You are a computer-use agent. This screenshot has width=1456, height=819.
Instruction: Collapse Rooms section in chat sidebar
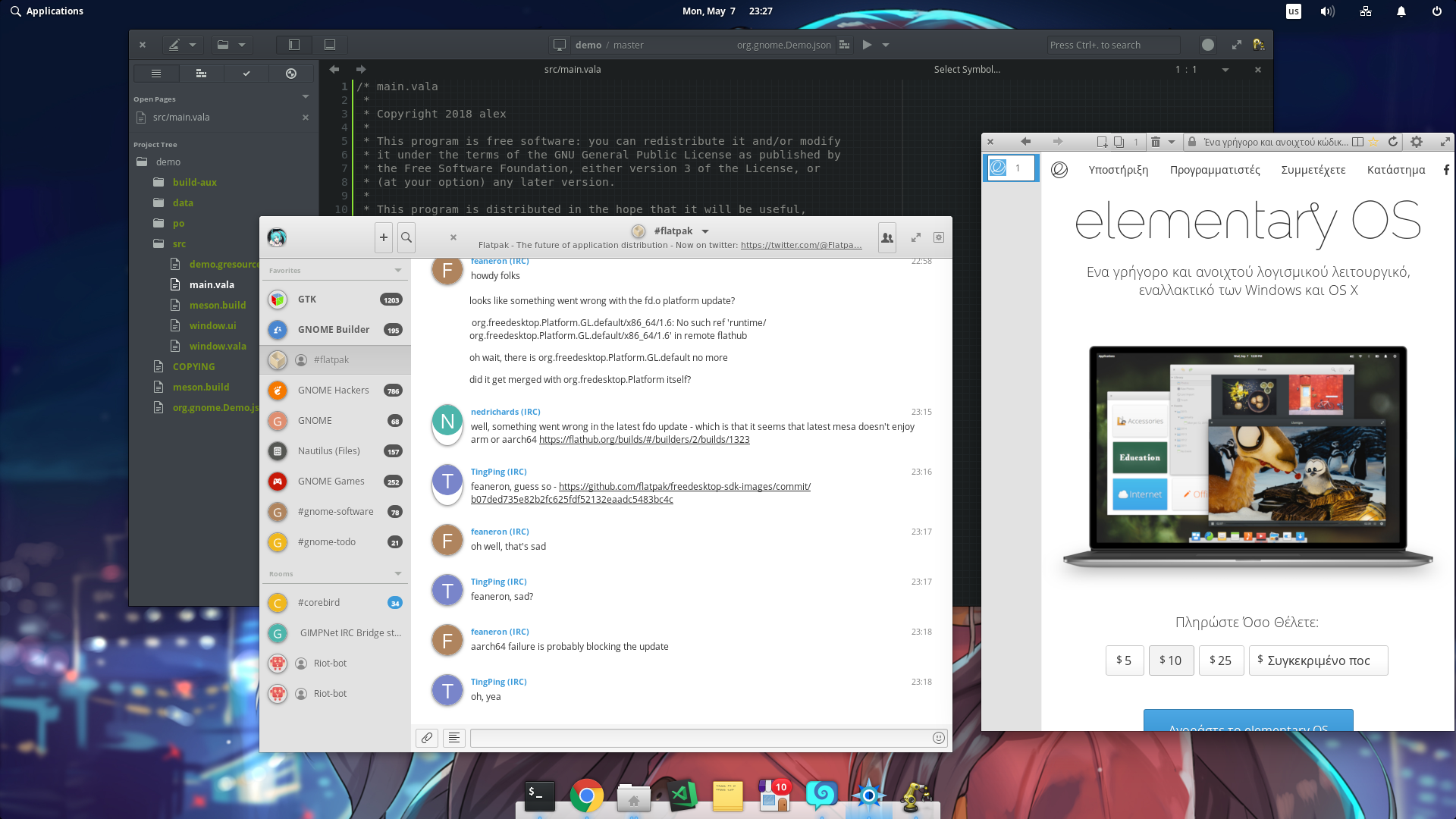(x=398, y=574)
